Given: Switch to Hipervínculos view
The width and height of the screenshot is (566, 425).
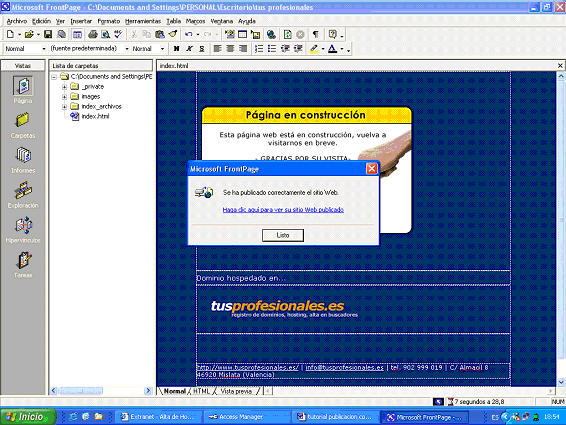Looking at the screenshot, I should [x=23, y=230].
